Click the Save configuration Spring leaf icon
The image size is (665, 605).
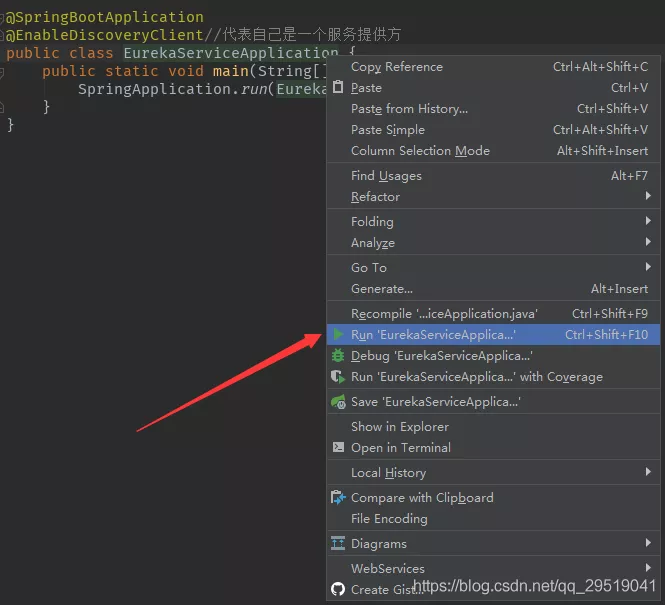[338, 401]
